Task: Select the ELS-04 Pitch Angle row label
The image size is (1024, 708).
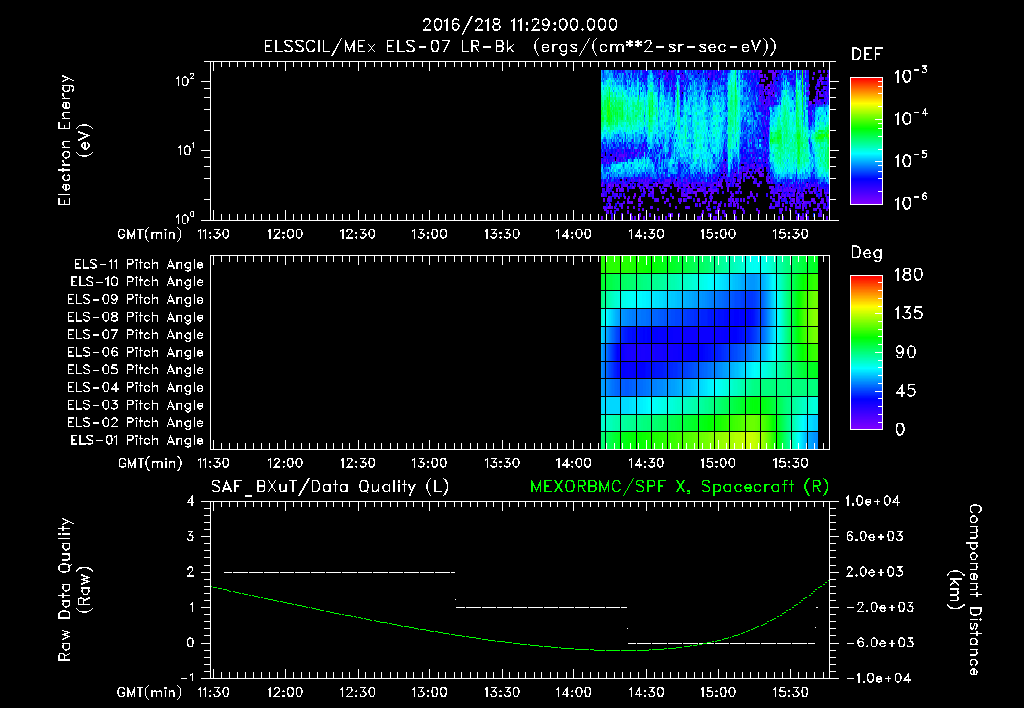Action: click(x=135, y=387)
